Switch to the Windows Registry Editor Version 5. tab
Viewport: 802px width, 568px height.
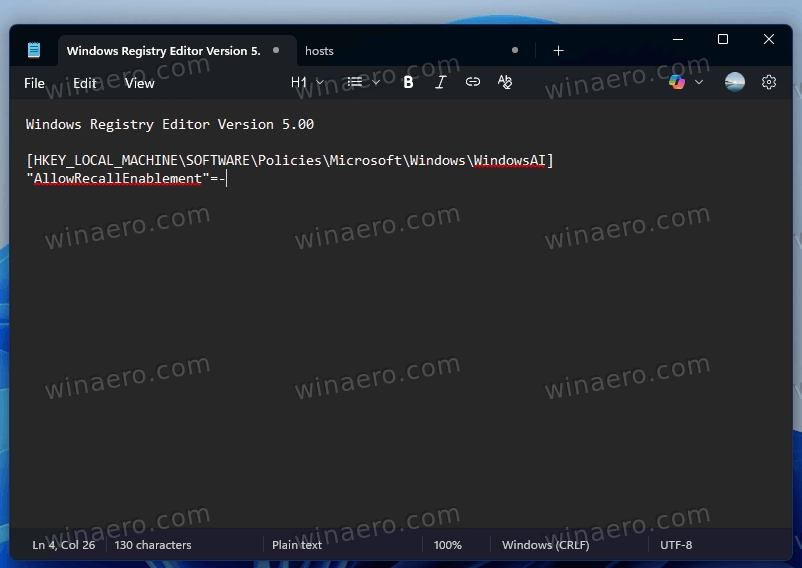pyautogui.click(x=177, y=51)
